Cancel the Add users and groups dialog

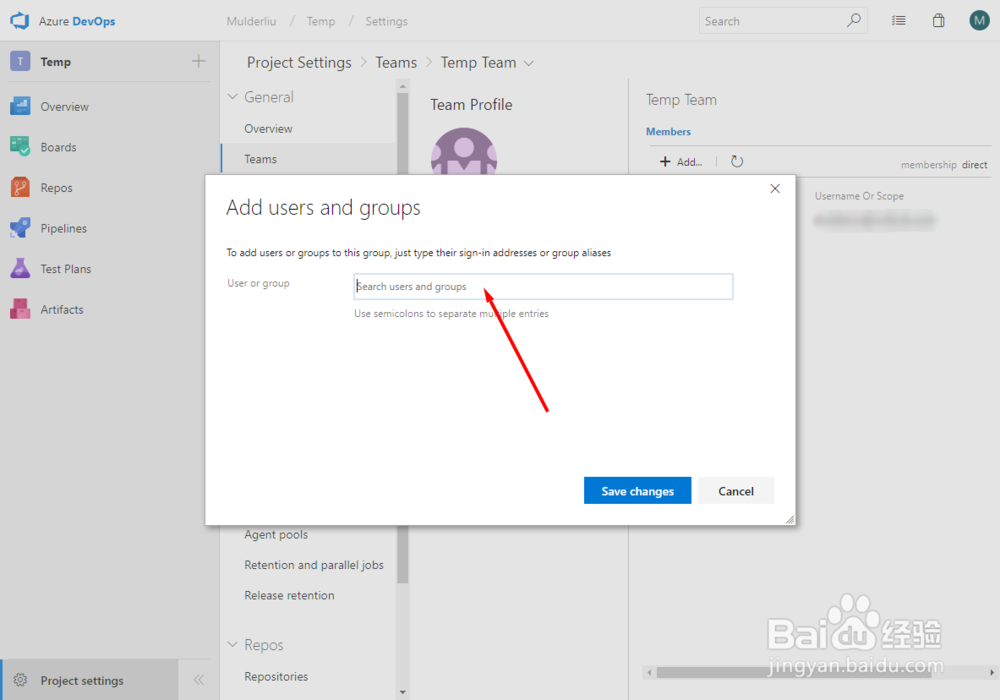pos(735,490)
